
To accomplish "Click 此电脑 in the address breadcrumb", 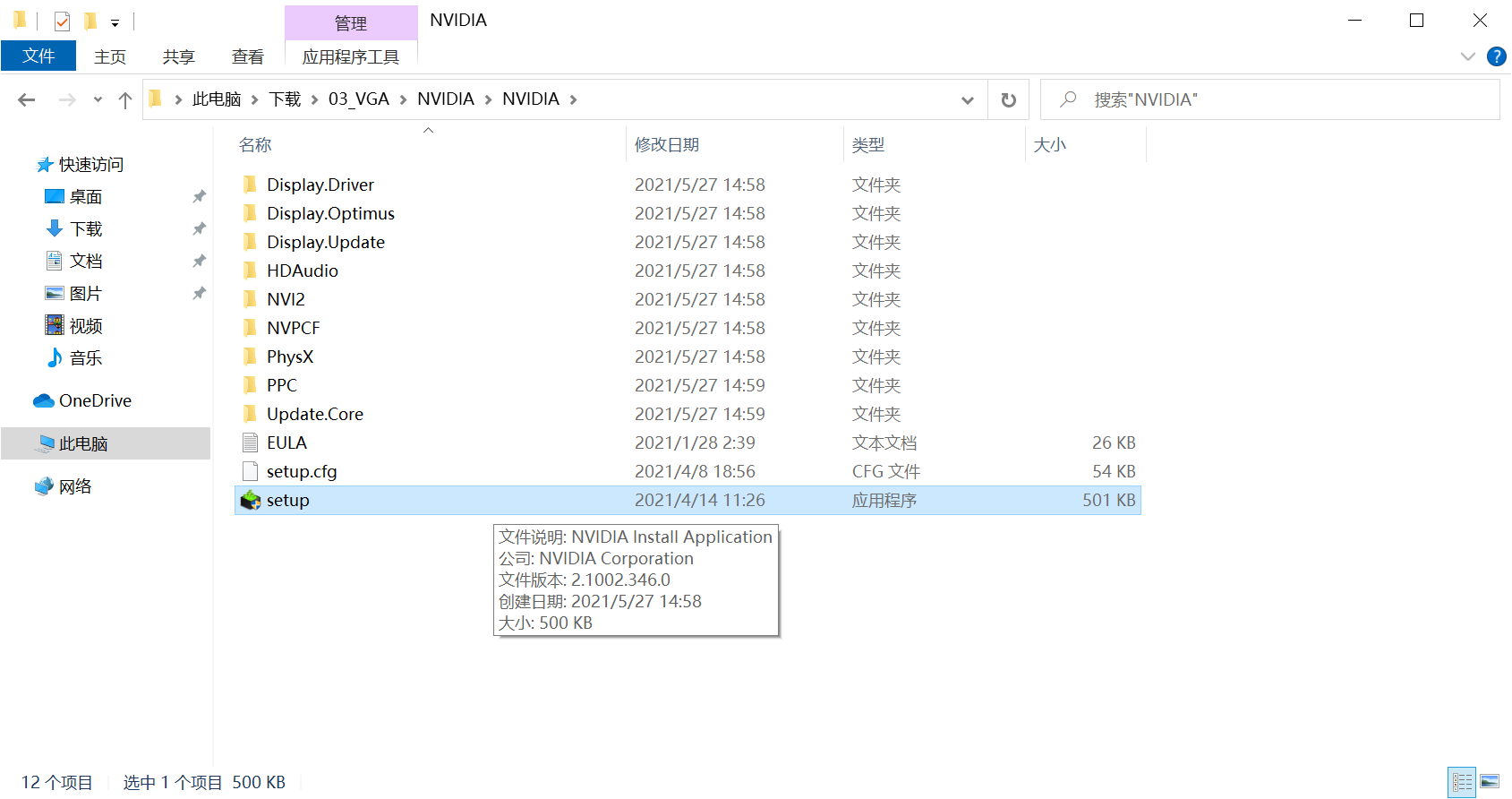I will click(x=217, y=99).
